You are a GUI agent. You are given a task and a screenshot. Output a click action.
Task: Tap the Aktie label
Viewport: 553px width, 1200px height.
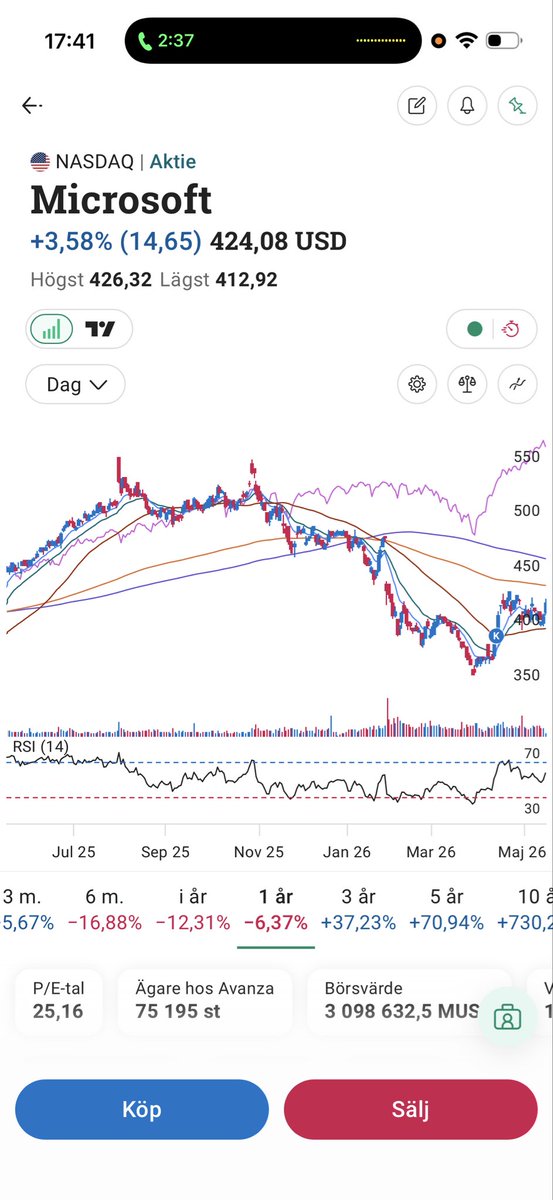(173, 161)
